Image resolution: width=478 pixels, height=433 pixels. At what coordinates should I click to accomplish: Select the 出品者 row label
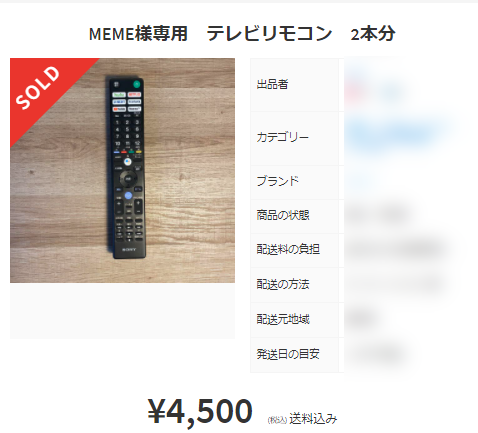[x=272, y=84]
